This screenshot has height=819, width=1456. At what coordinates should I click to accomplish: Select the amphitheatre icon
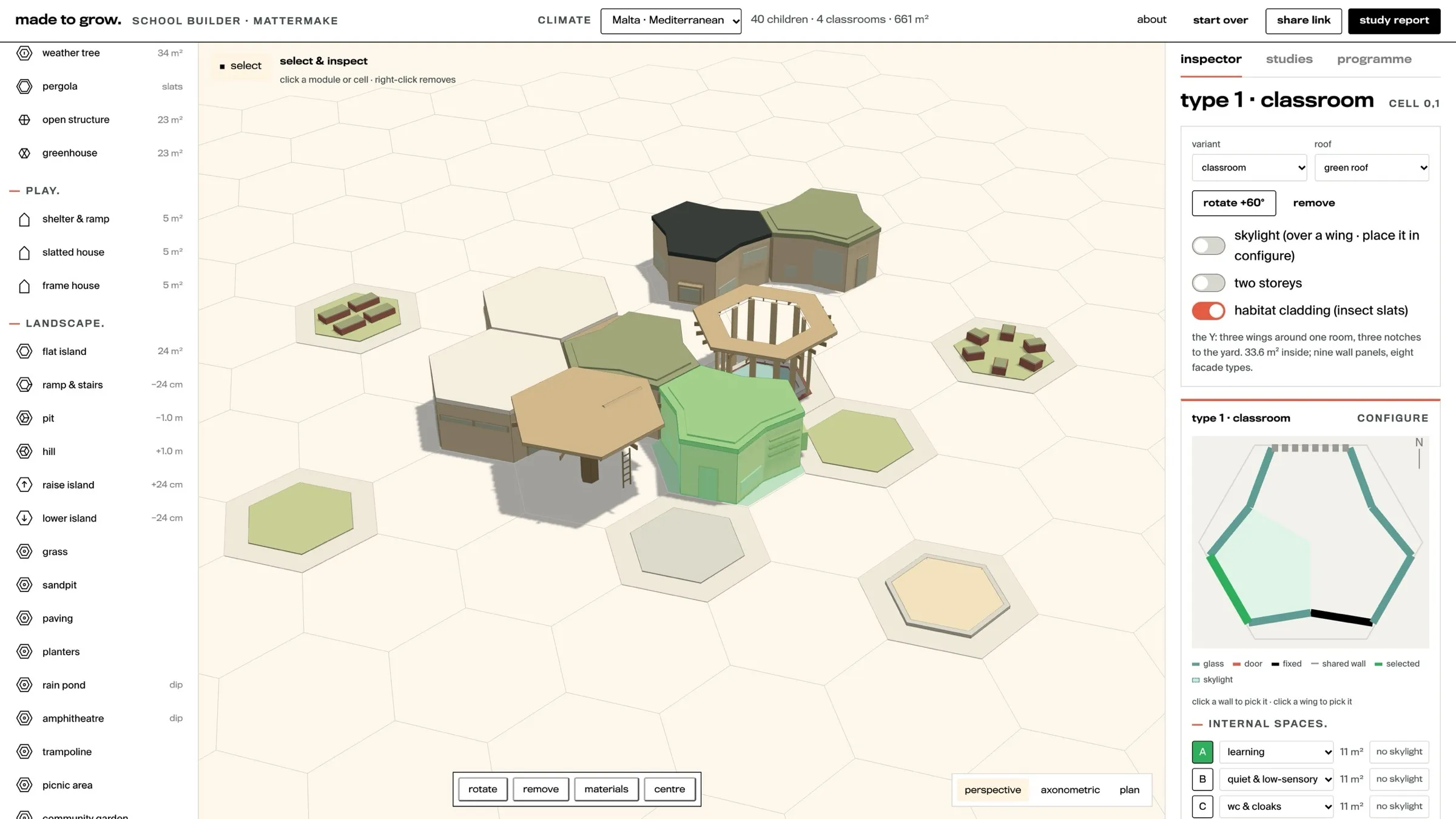[x=24, y=718]
